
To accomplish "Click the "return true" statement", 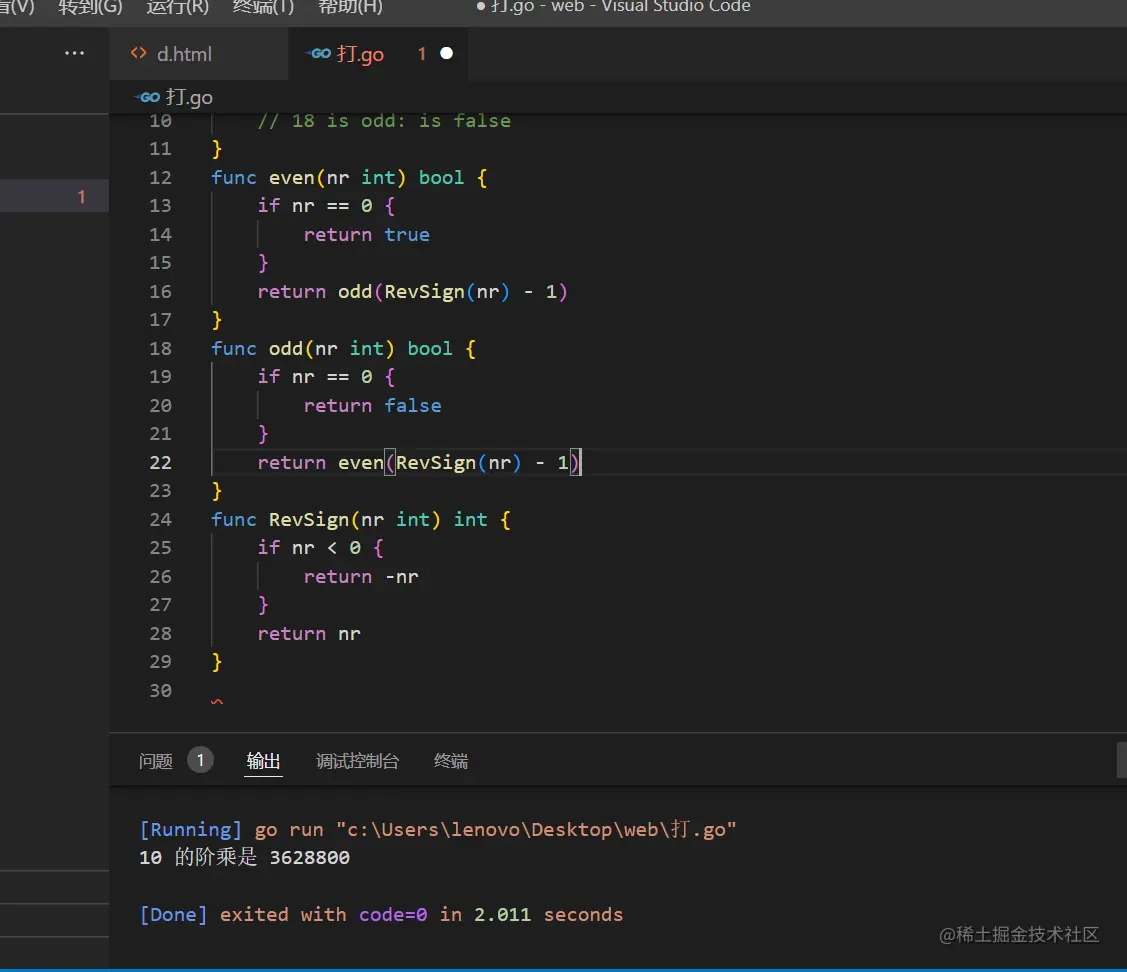I will (x=367, y=234).
